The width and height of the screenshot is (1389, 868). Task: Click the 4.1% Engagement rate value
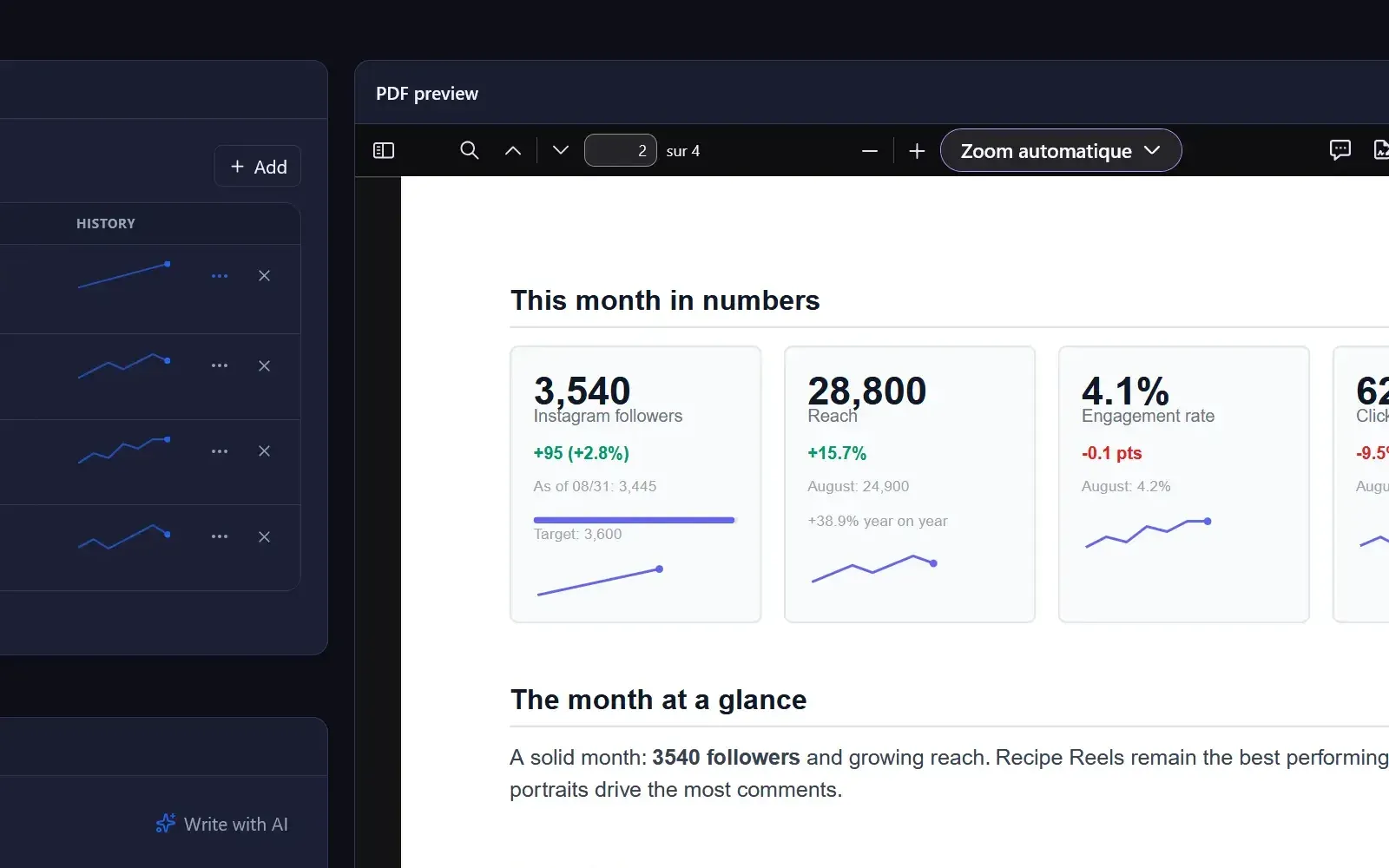[1125, 391]
